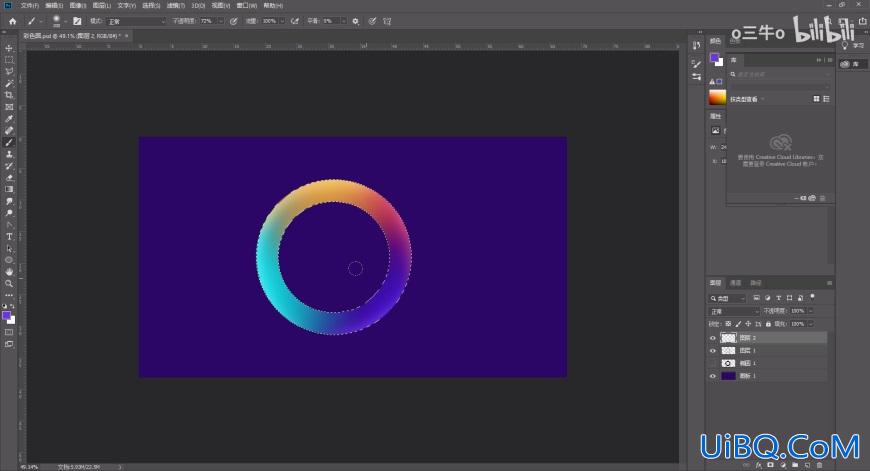The image size is (870, 471).
Task: Select the Crop tool
Action: 9,95
